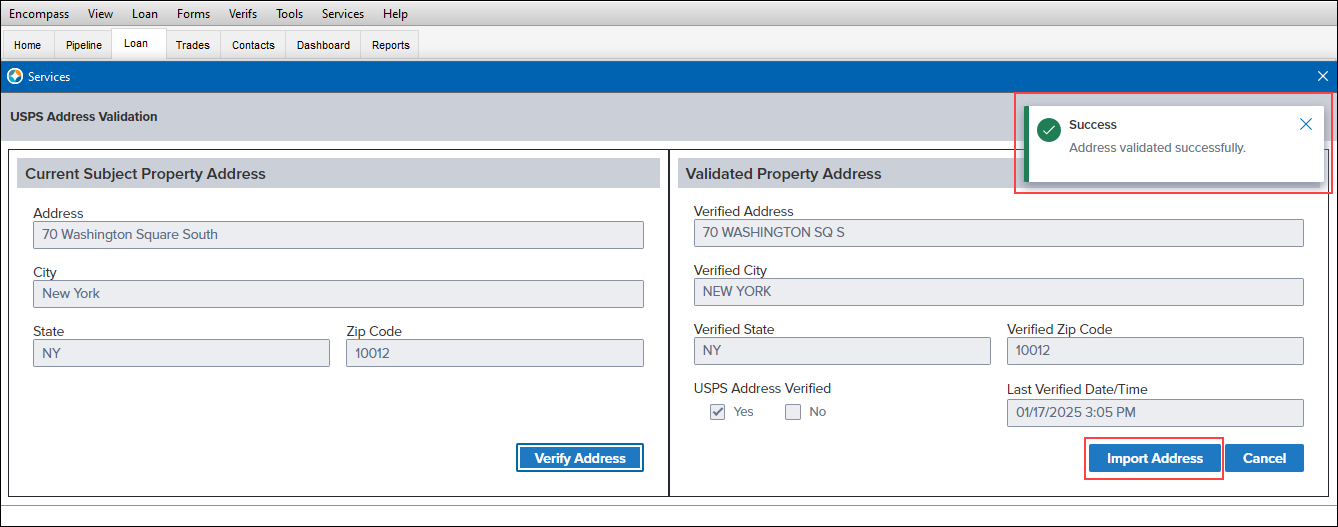The width and height of the screenshot is (1338, 527).
Task: Click the Verify Address button
Action: pyautogui.click(x=580, y=458)
